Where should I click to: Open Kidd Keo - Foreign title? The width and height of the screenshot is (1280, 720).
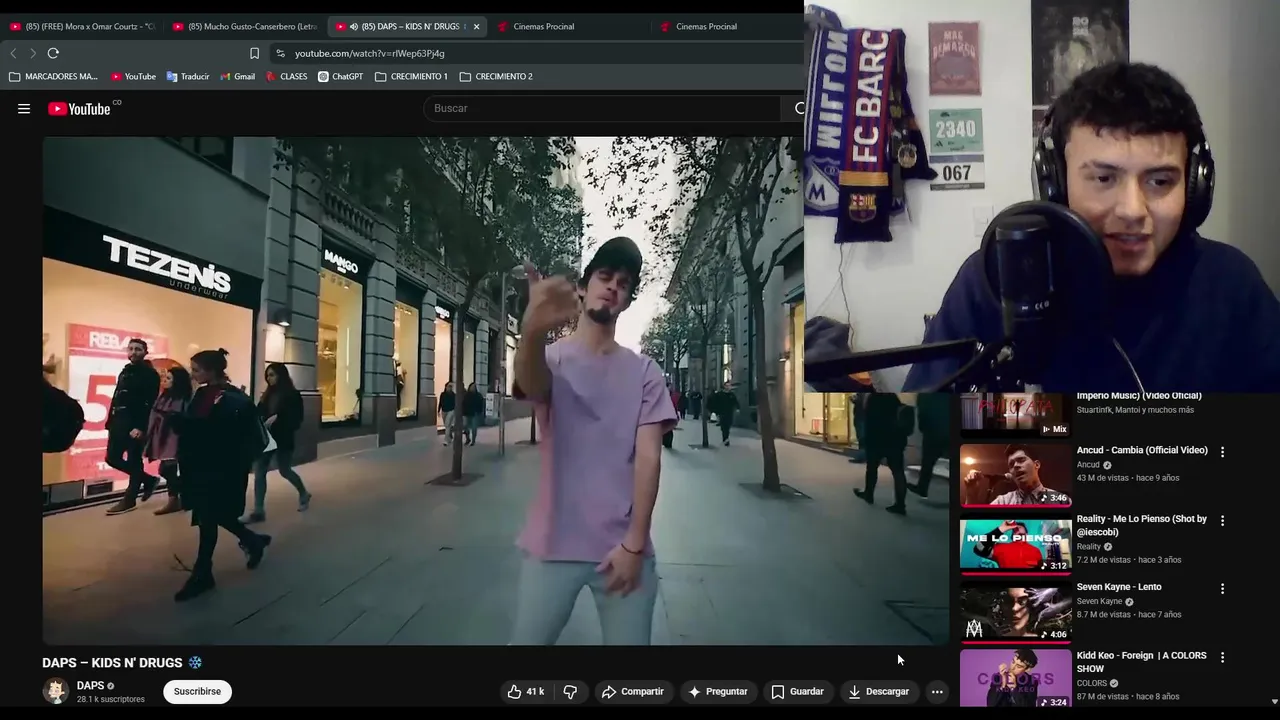(x=1142, y=662)
